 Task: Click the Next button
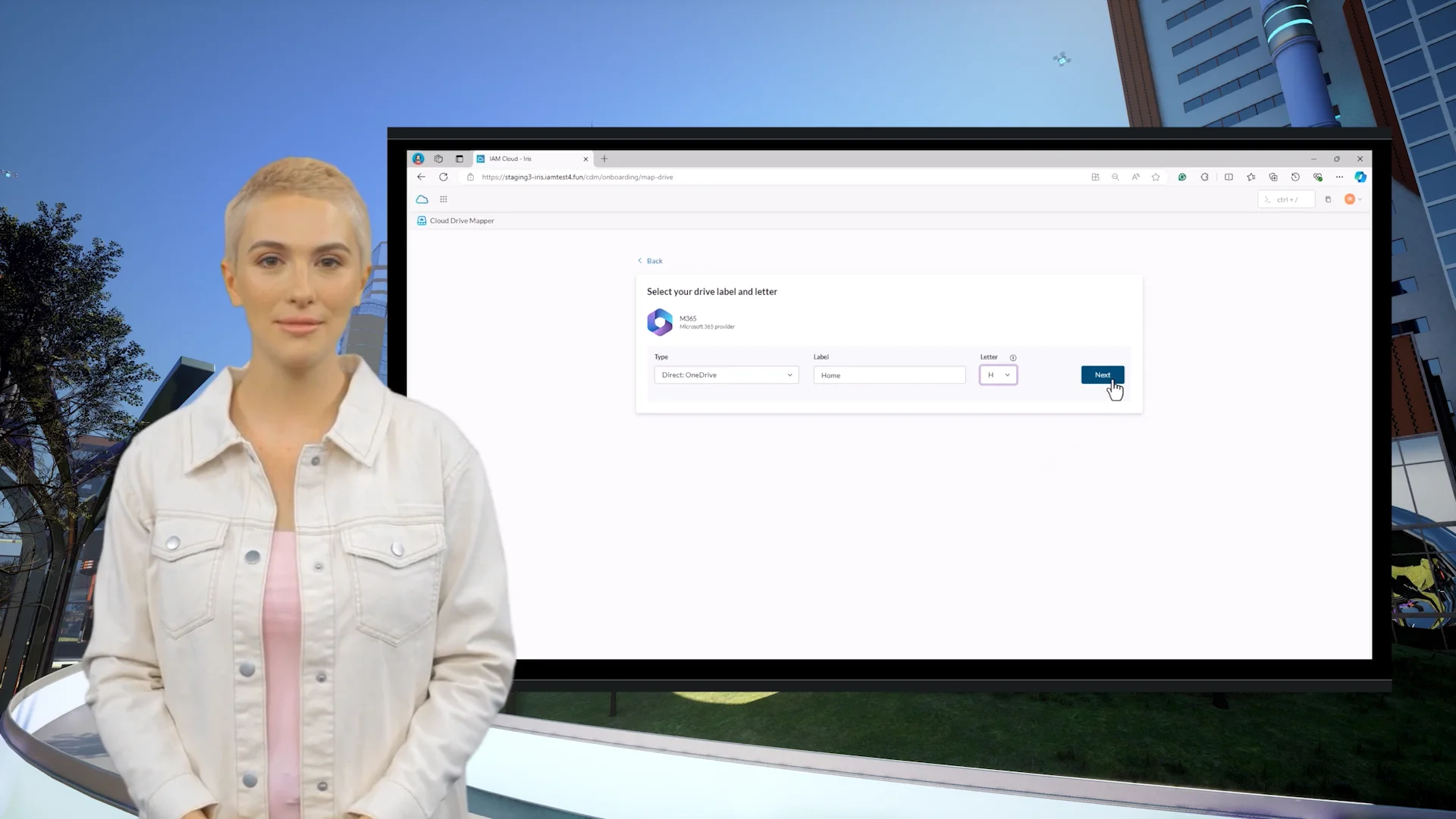click(x=1102, y=375)
